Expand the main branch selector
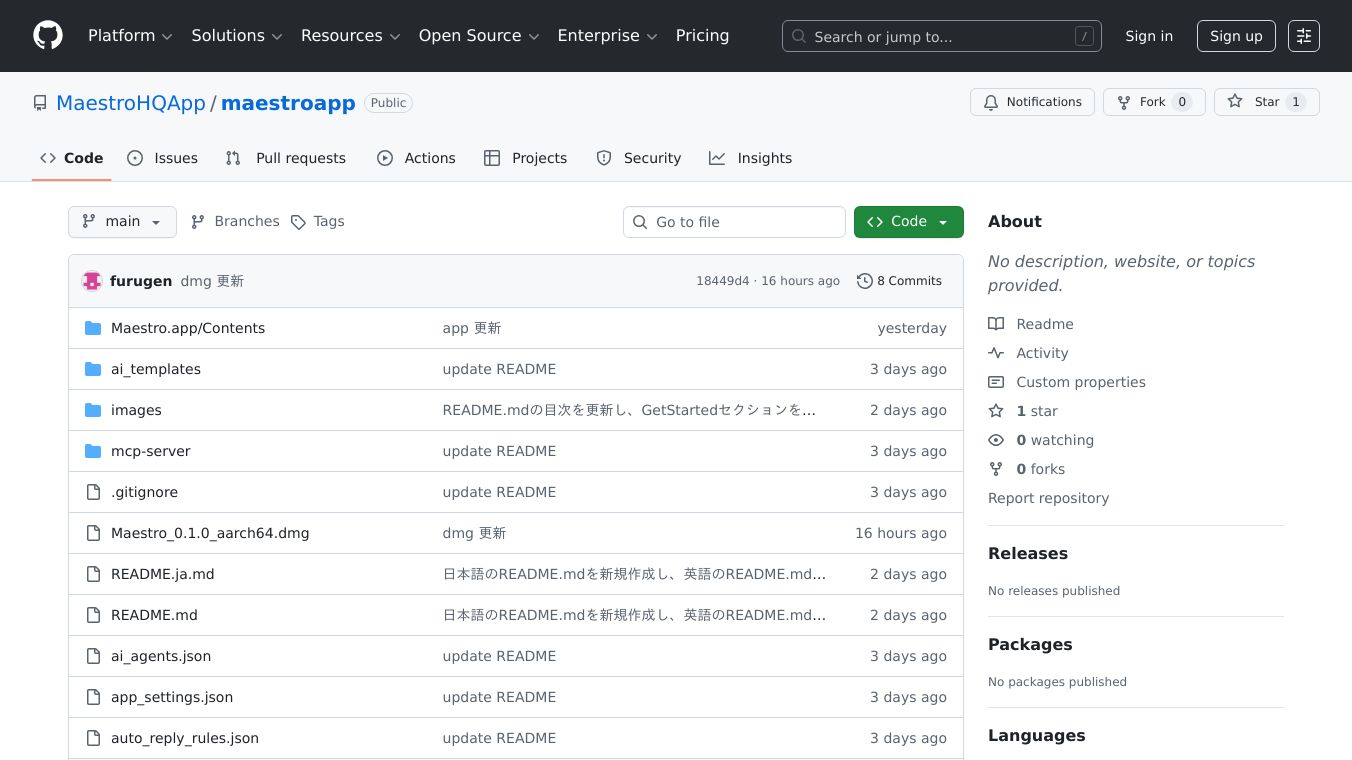Image resolution: width=1352 pixels, height=760 pixels. click(x=122, y=222)
